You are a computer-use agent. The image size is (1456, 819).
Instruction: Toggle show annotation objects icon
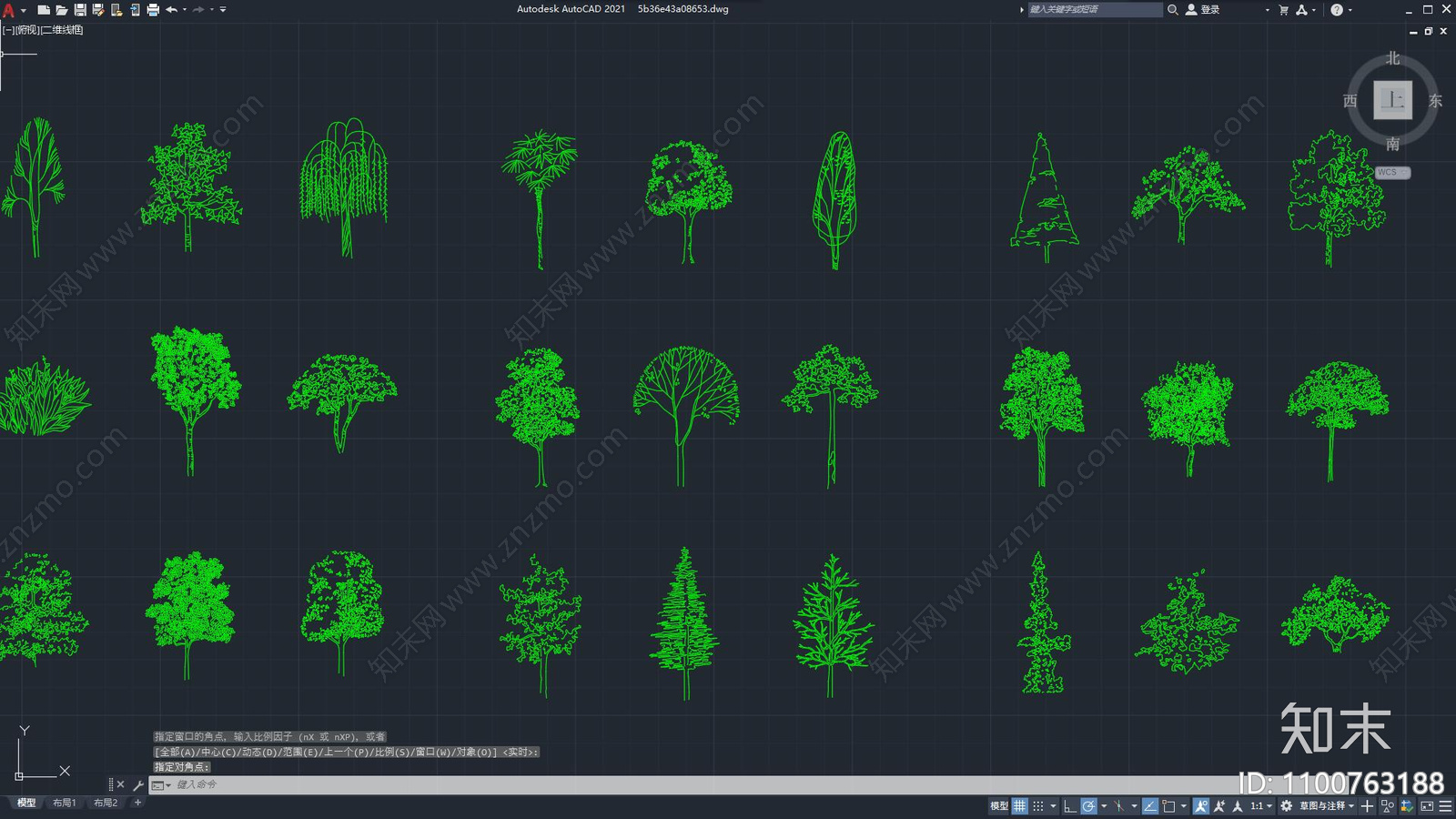coord(1201,806)
